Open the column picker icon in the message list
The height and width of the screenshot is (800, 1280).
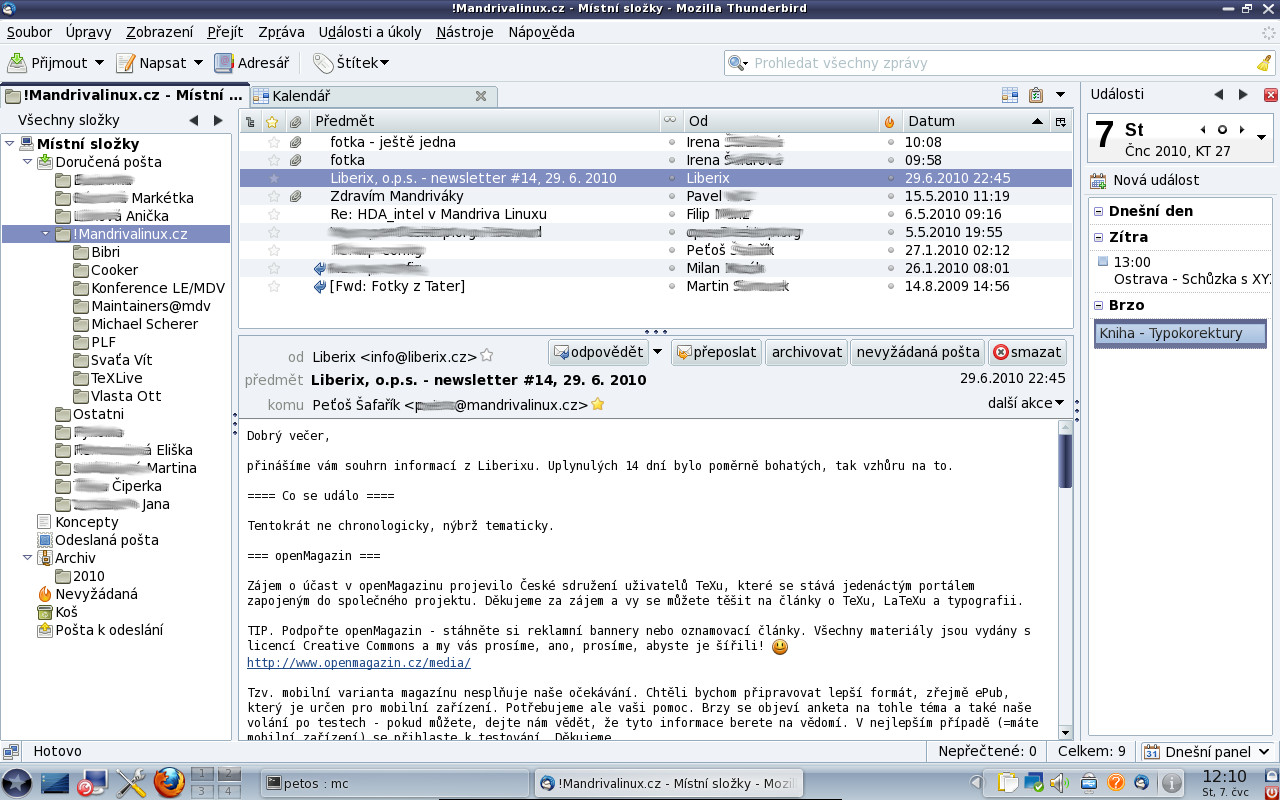pos(1061,122)
